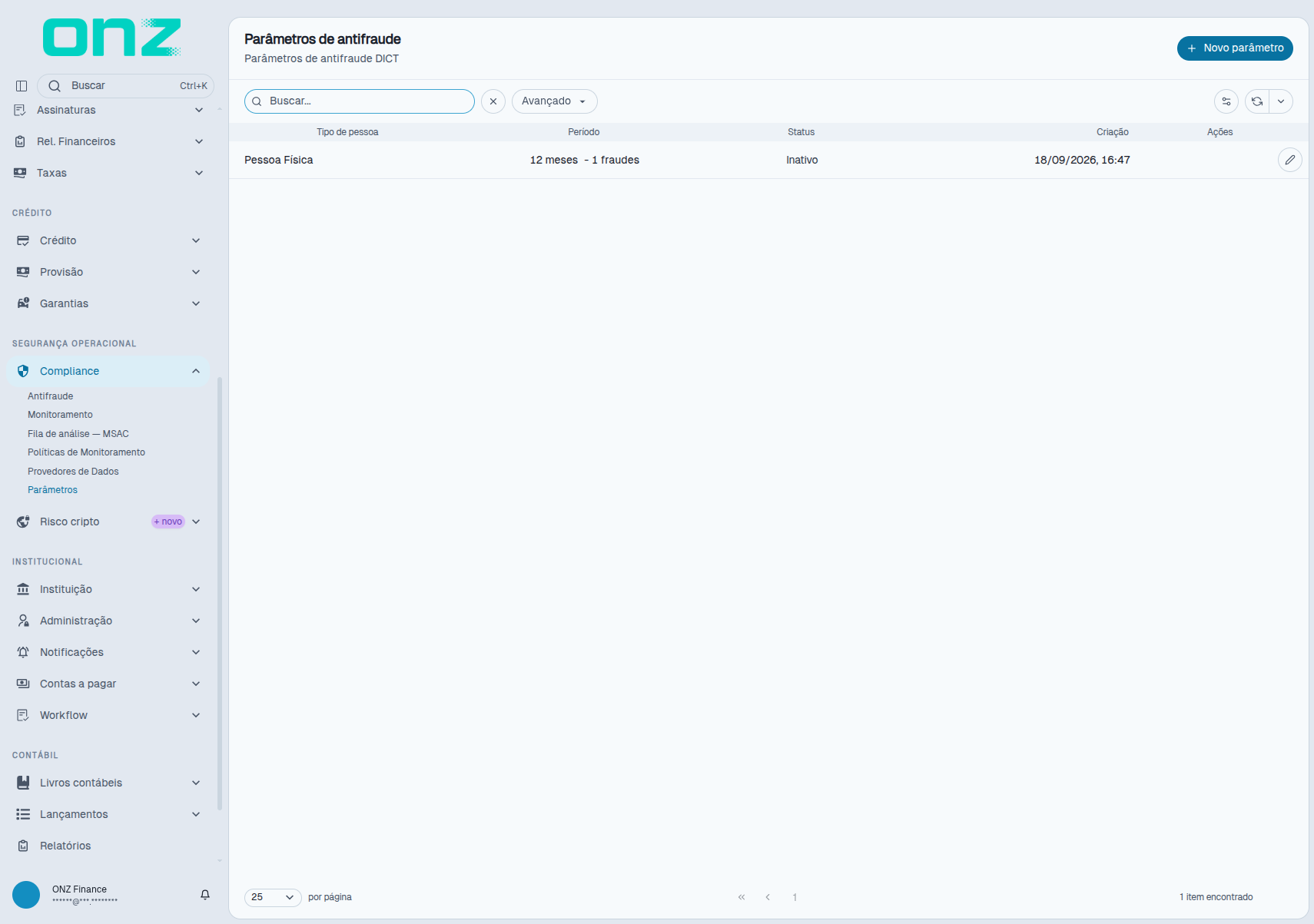The image size is (1314, 924).
Task: Open dropdown next to refresh button
Action: click(1281, 101)
